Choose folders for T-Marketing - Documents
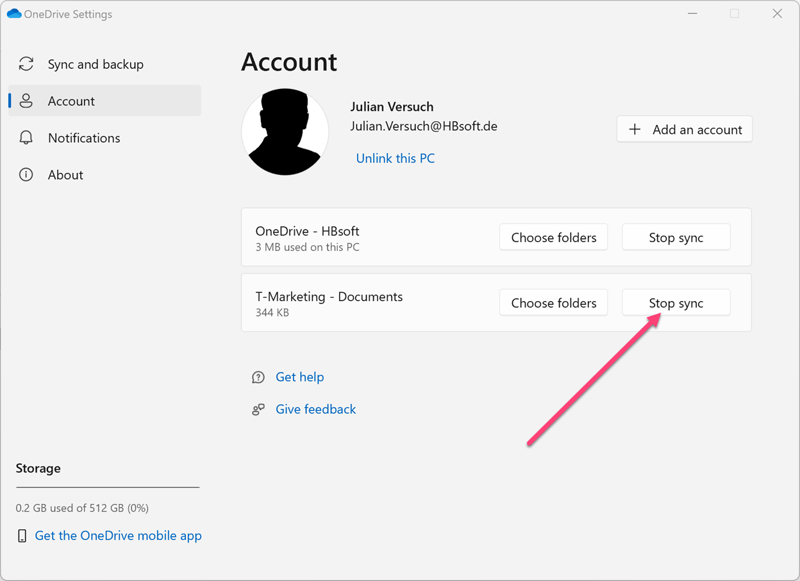Viewport: 800px width, 581px height. [553, 303]
